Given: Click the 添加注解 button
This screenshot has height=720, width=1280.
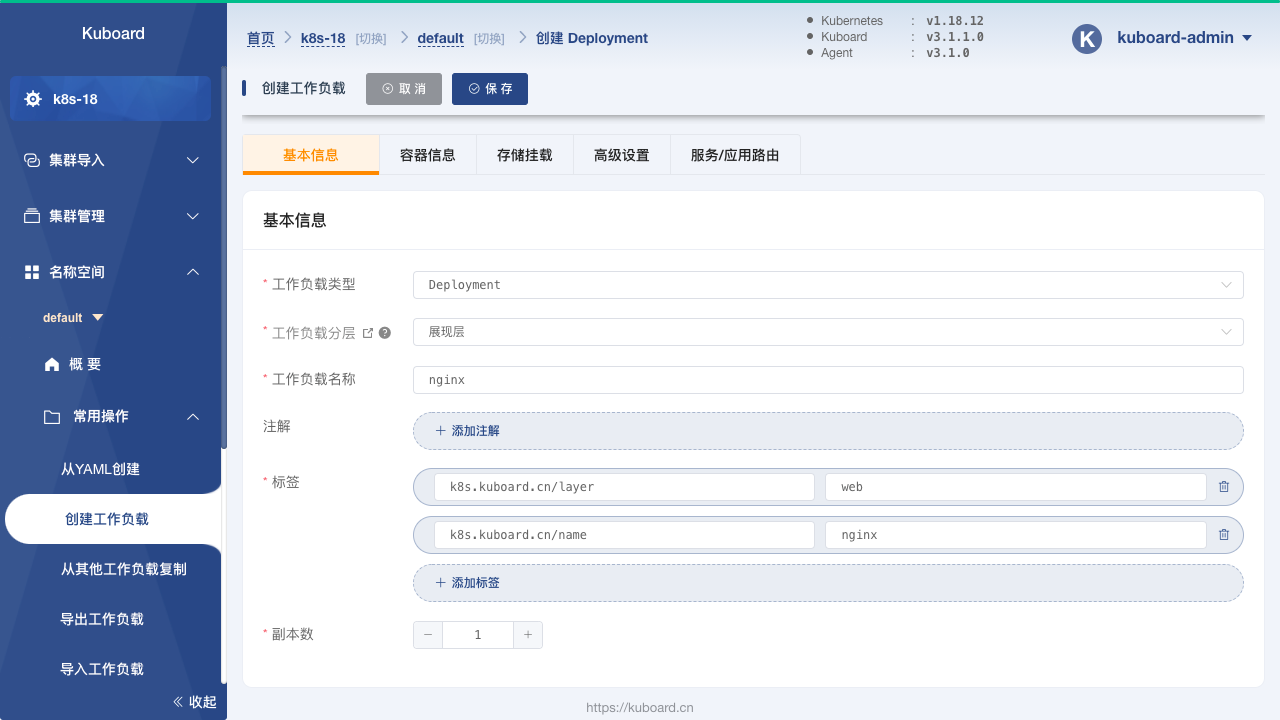Looking at the screenshot, I should pos(828,431).
